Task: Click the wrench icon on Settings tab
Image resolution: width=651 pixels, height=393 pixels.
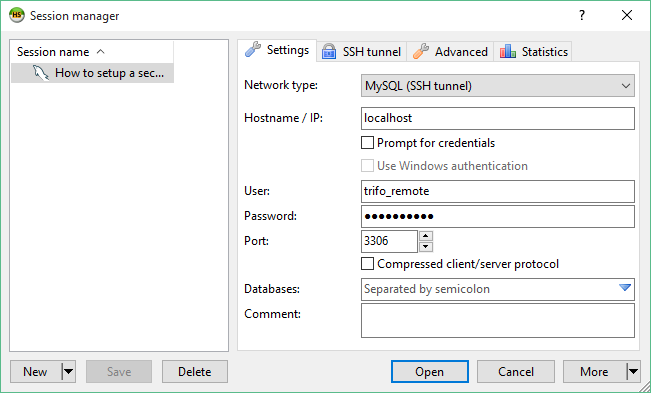Action: [x=253, y=50]
